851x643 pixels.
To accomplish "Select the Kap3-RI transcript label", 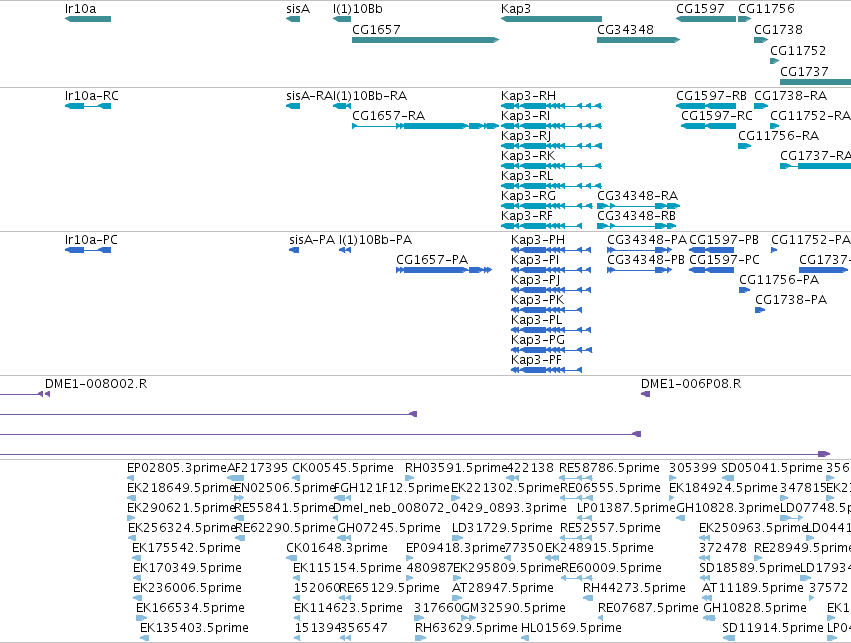I will pyautogui.click(x=525, y=116).
